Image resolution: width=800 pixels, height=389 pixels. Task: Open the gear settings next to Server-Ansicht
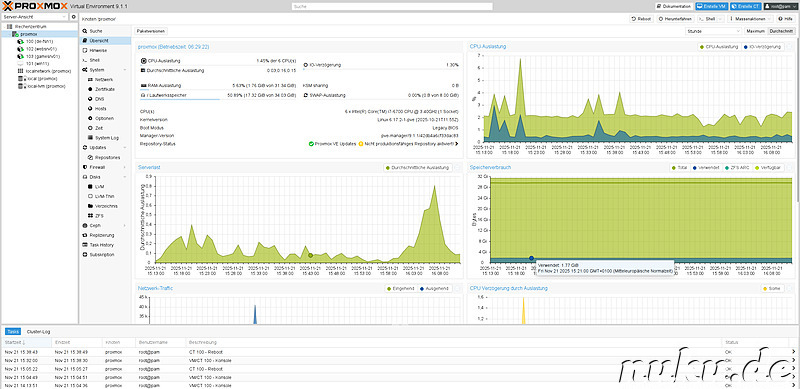coord(73,17)
